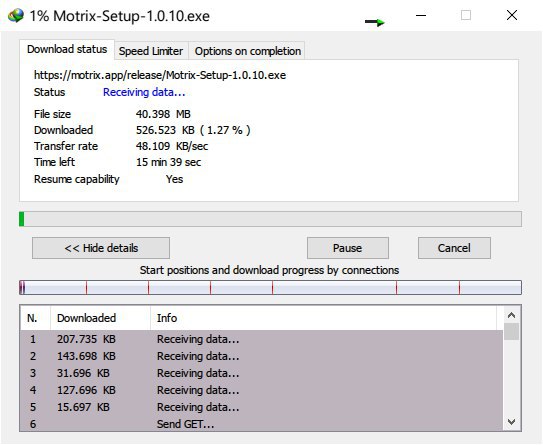This screenshot has width=543, height=445.
Task: Click the blue Receiving data... status text
Action: coord(144,92)
